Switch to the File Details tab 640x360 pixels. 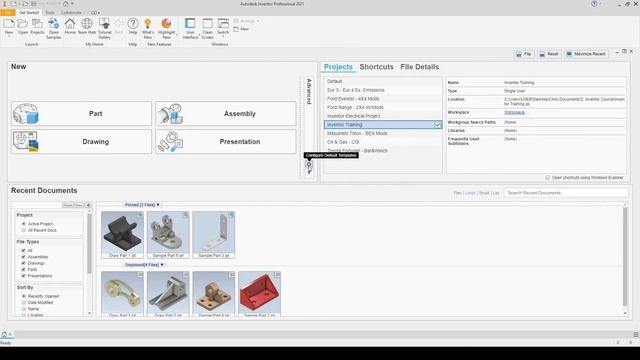point(420,67)
